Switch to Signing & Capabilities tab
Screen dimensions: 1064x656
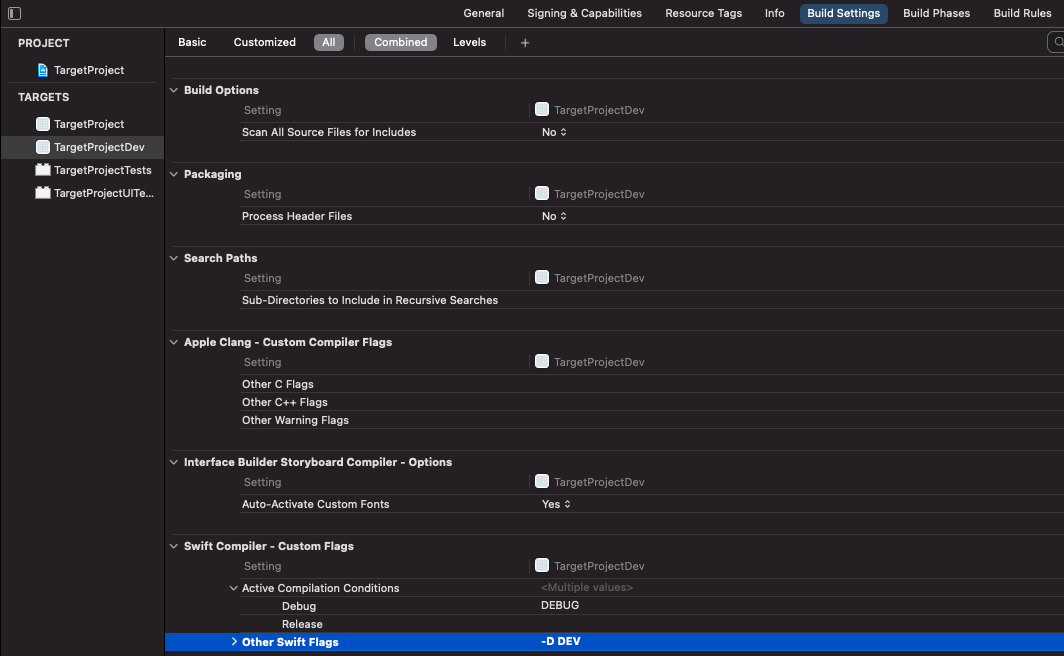(x=584, y=13)
